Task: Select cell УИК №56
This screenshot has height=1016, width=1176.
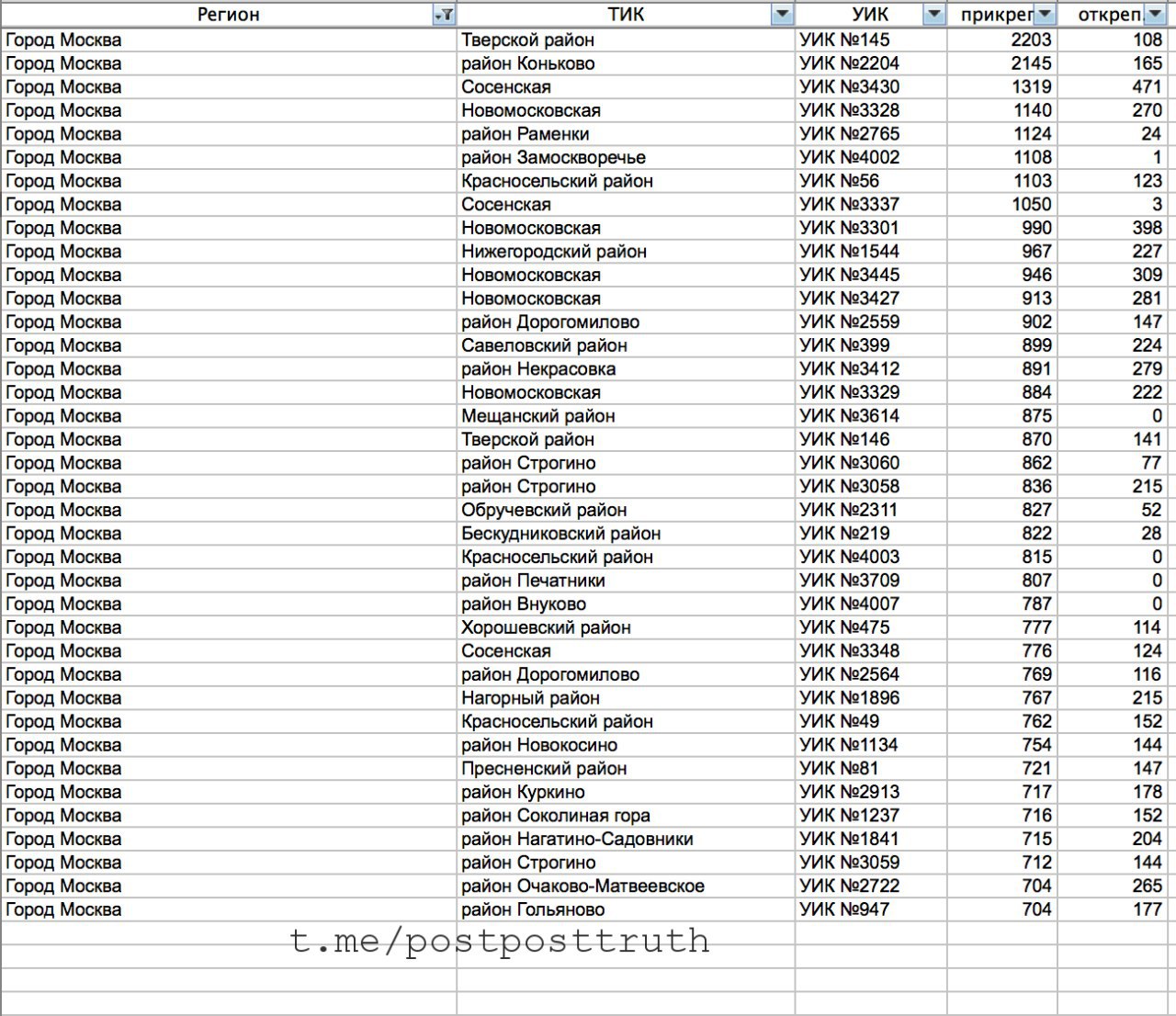Action: 871,181
